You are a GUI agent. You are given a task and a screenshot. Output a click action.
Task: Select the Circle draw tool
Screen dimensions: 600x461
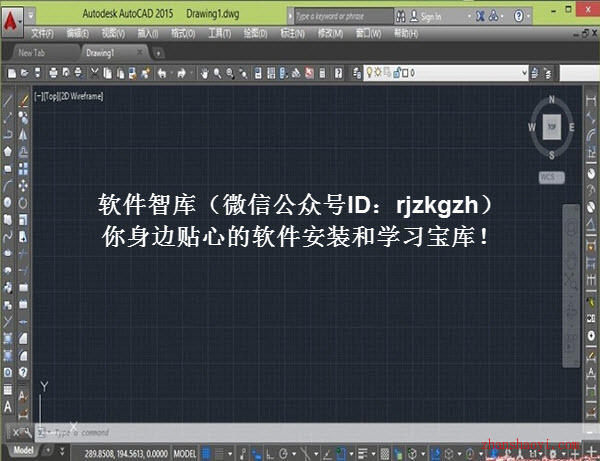8,202
